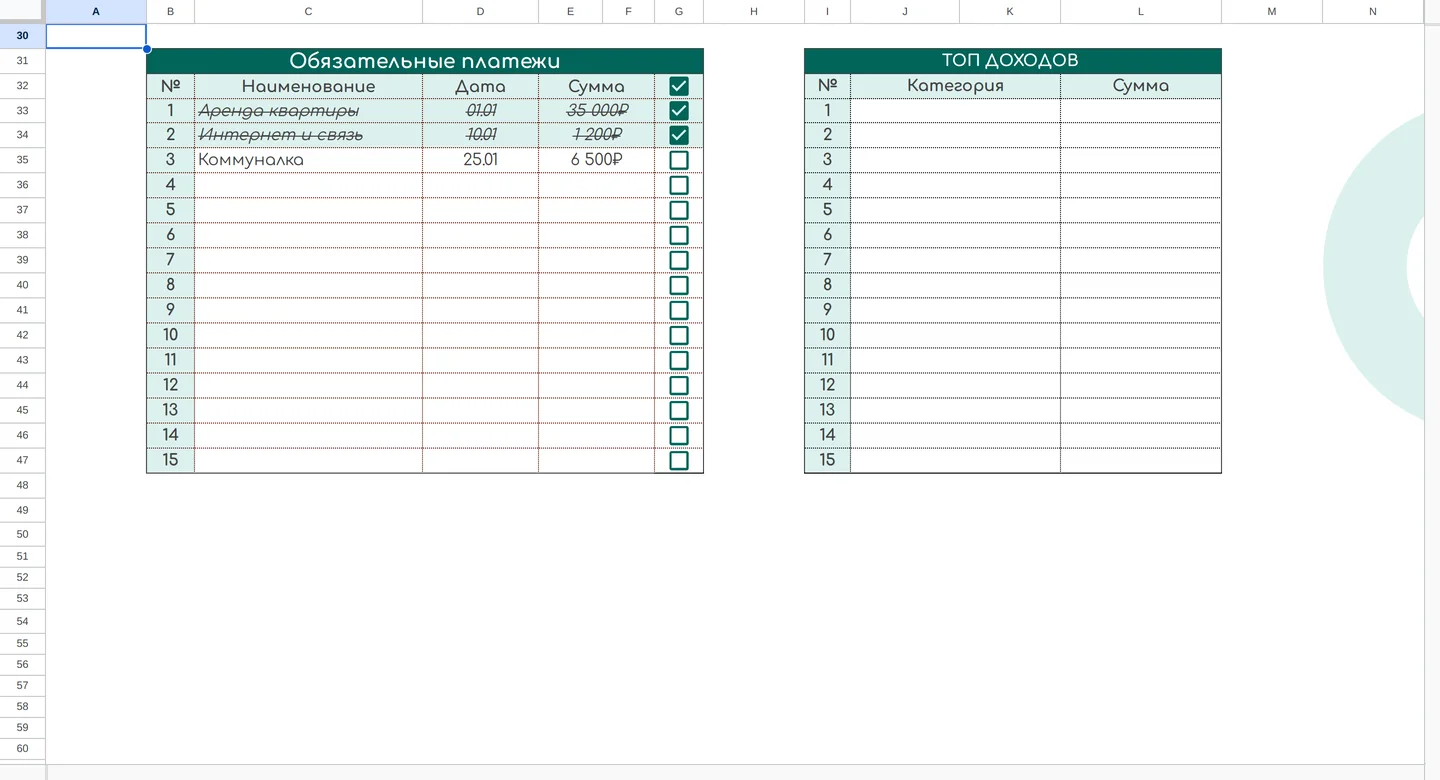The width and height of the screenshot is (1440, 780).
Task: Select the struck-through 35 000₽ amount cell
Action: [x=596, y=110]
